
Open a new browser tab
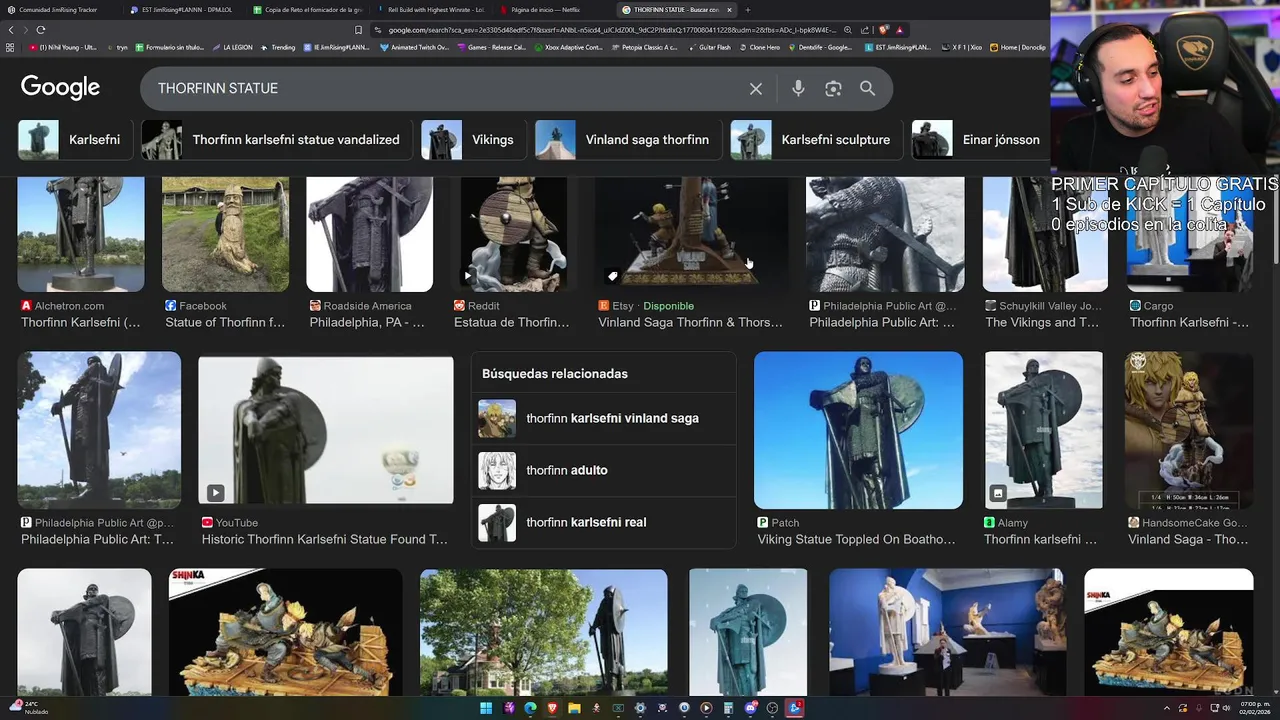pyautogui.click(x=747, y=10)
